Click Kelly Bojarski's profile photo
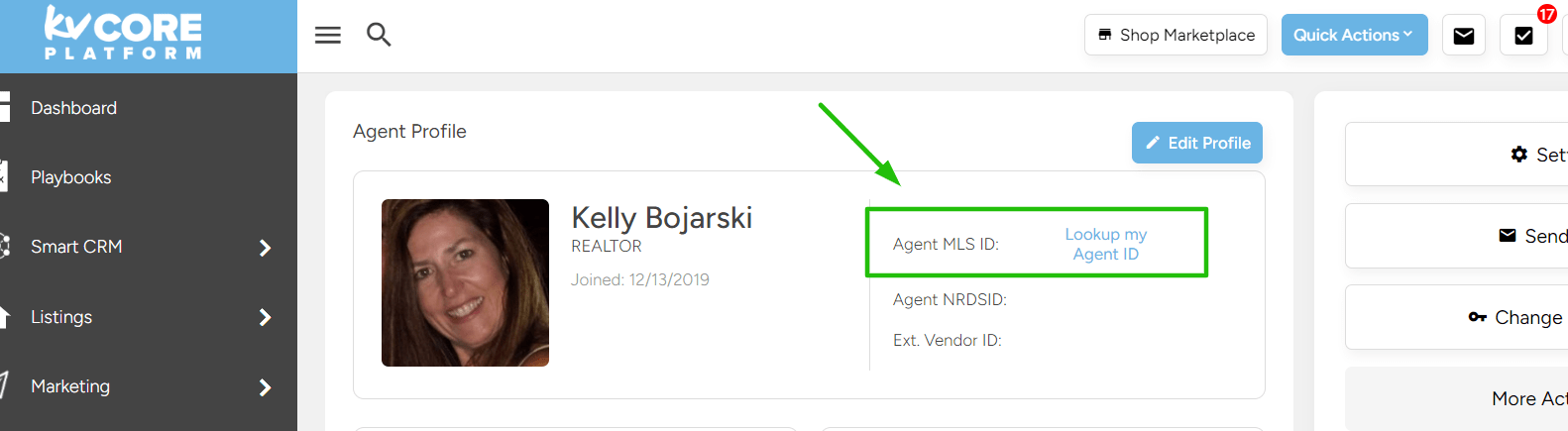Screen dimensions: 1568x431 (x=465, y=282)
